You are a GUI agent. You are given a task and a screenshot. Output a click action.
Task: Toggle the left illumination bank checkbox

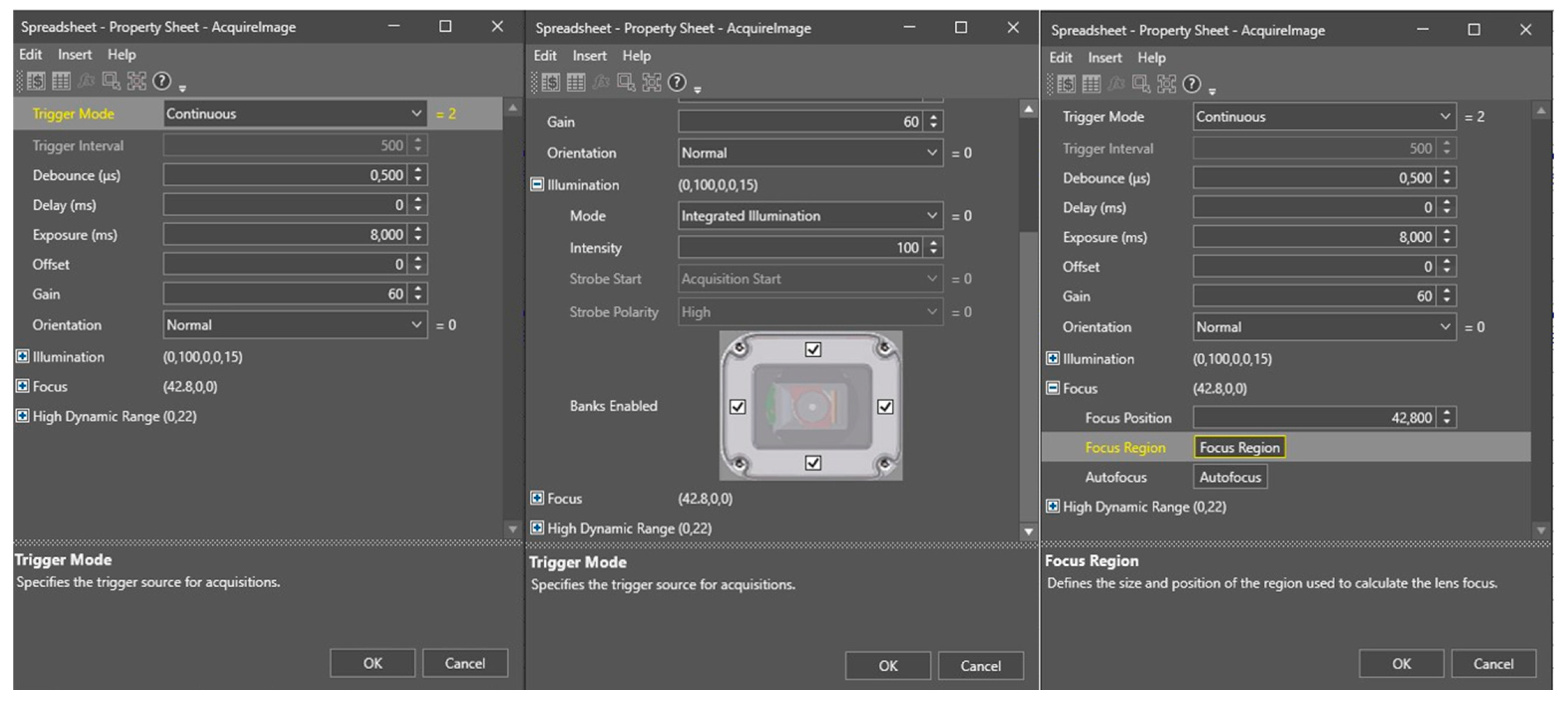(x=737, y=407)
